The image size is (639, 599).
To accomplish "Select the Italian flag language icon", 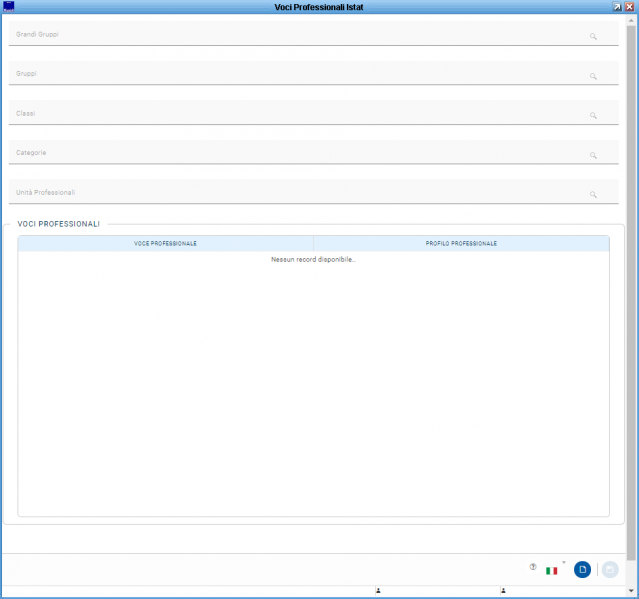I will point(552,571).
